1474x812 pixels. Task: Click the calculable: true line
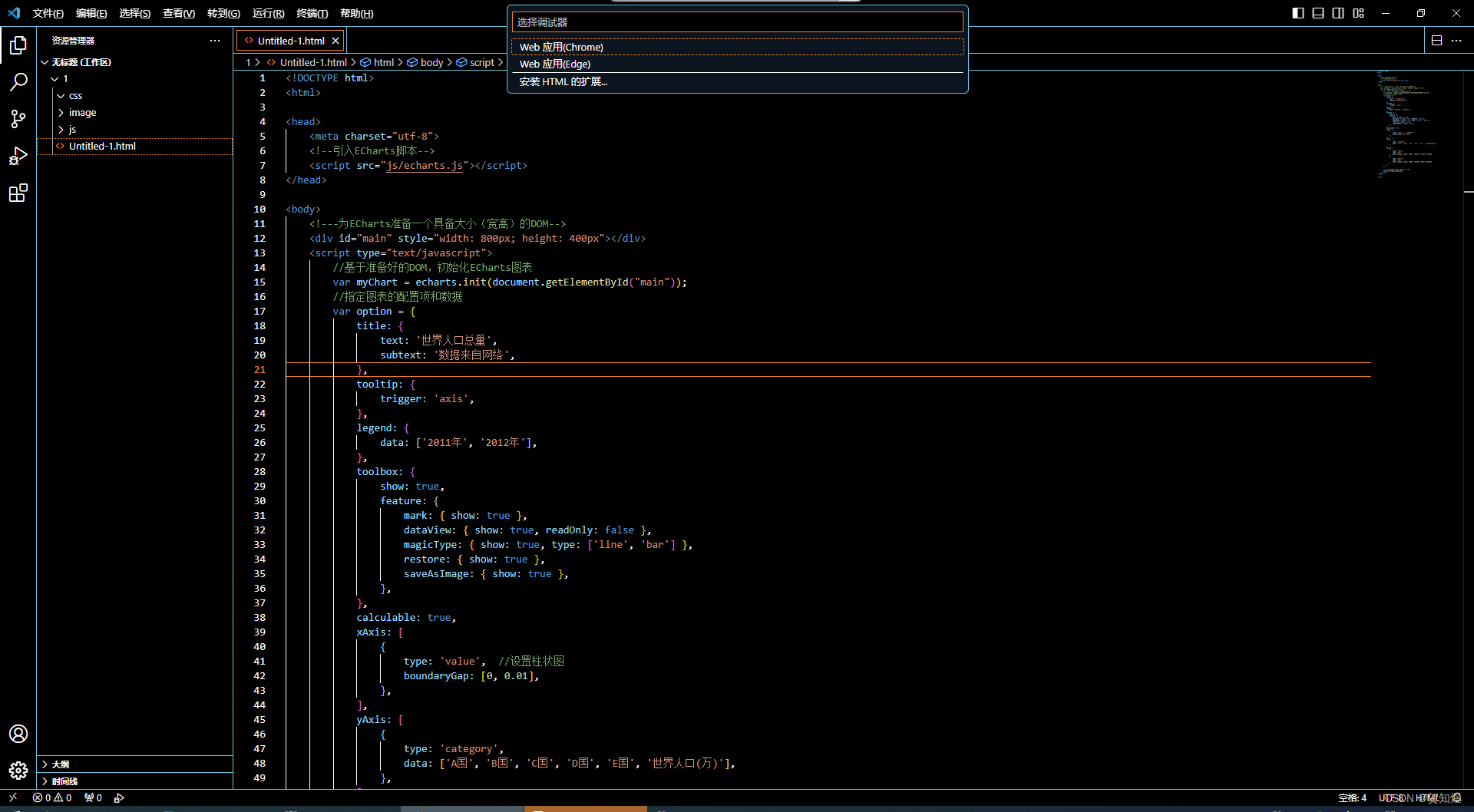406,618
